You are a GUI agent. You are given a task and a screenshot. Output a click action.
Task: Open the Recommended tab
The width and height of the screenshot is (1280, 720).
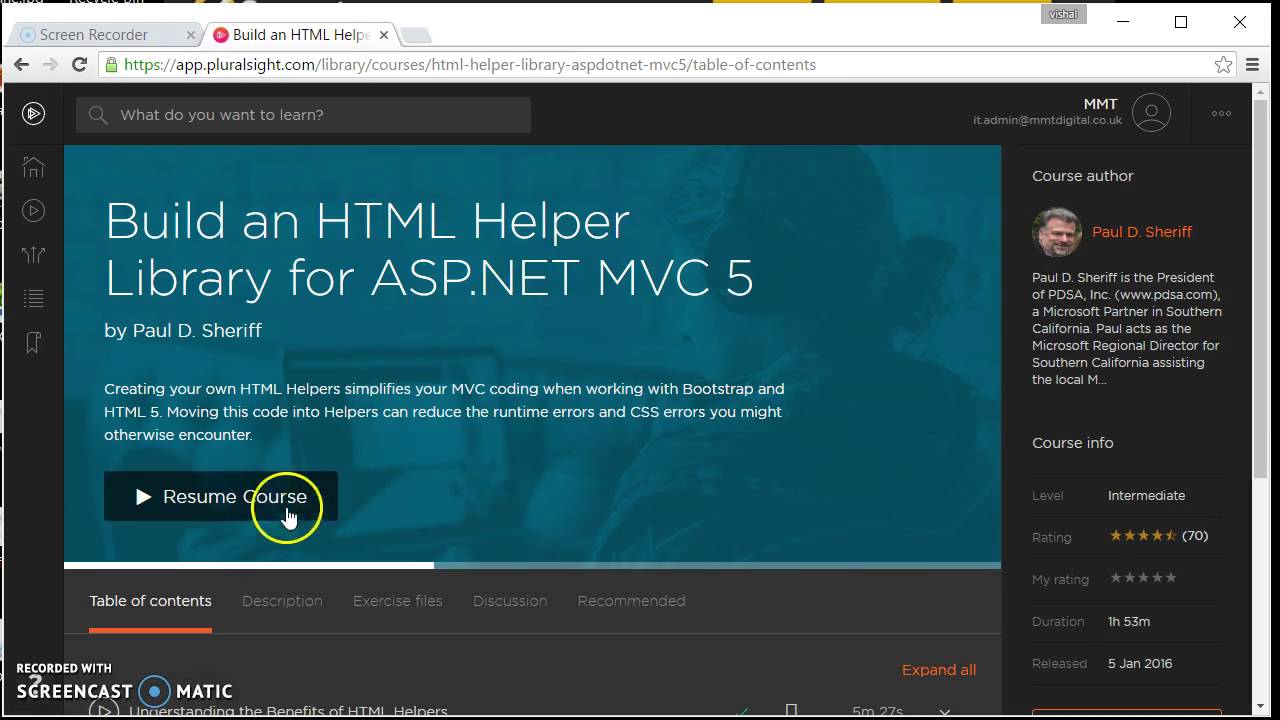tap(631, 601)
